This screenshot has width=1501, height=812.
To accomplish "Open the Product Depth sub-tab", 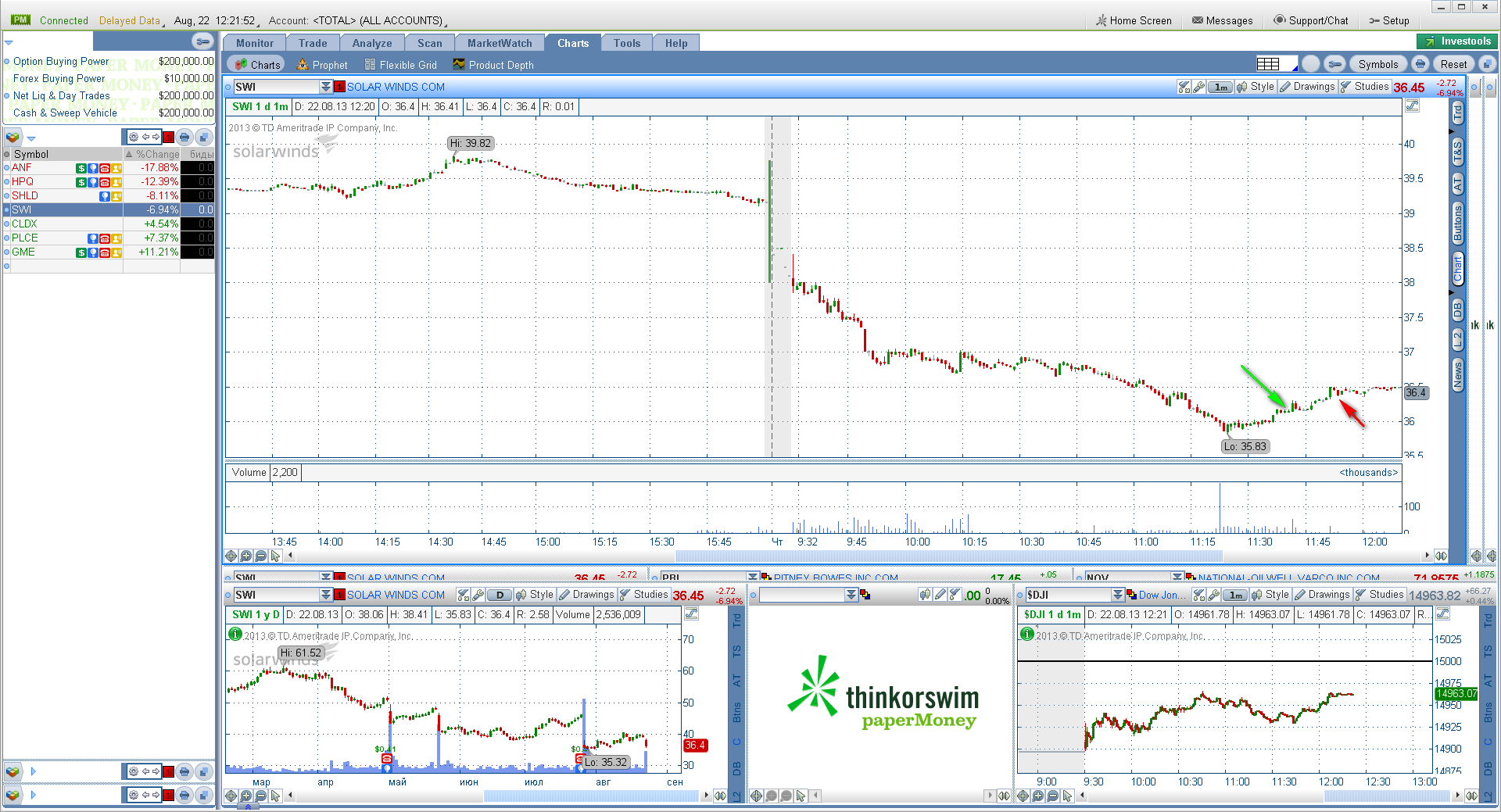I will click(493, 65).
